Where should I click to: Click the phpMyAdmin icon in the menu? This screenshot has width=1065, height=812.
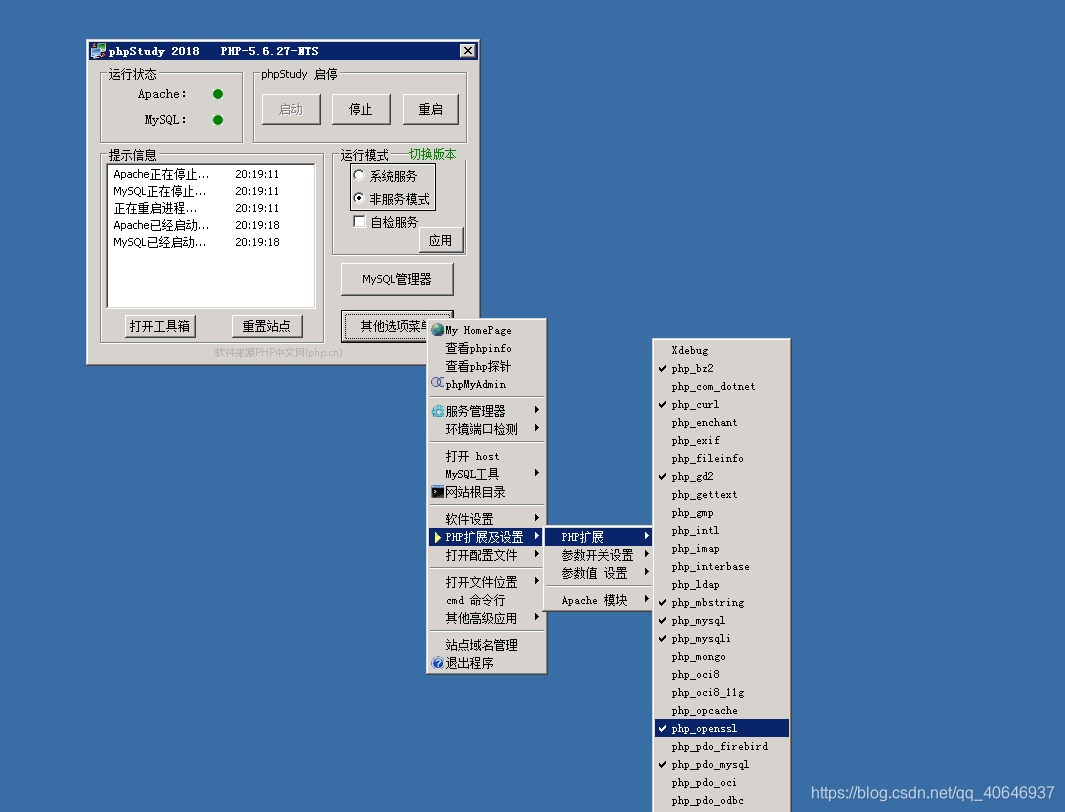coord(437,383)
